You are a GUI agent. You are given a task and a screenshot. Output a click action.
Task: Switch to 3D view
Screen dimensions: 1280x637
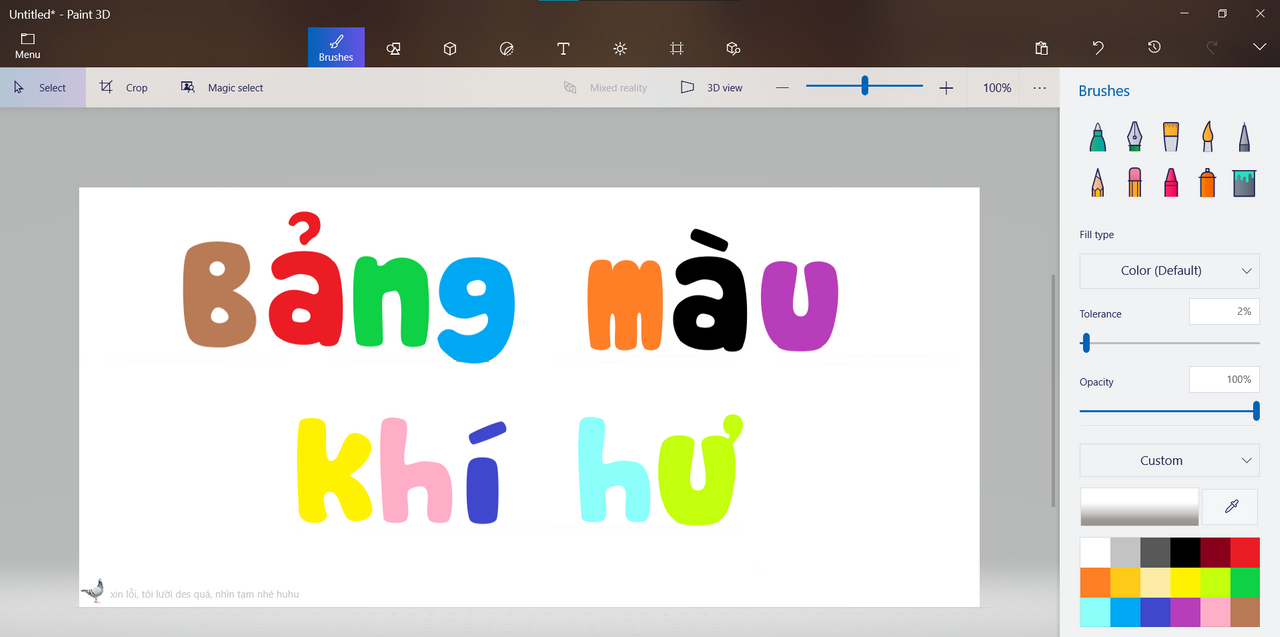(x=712, y=88)
